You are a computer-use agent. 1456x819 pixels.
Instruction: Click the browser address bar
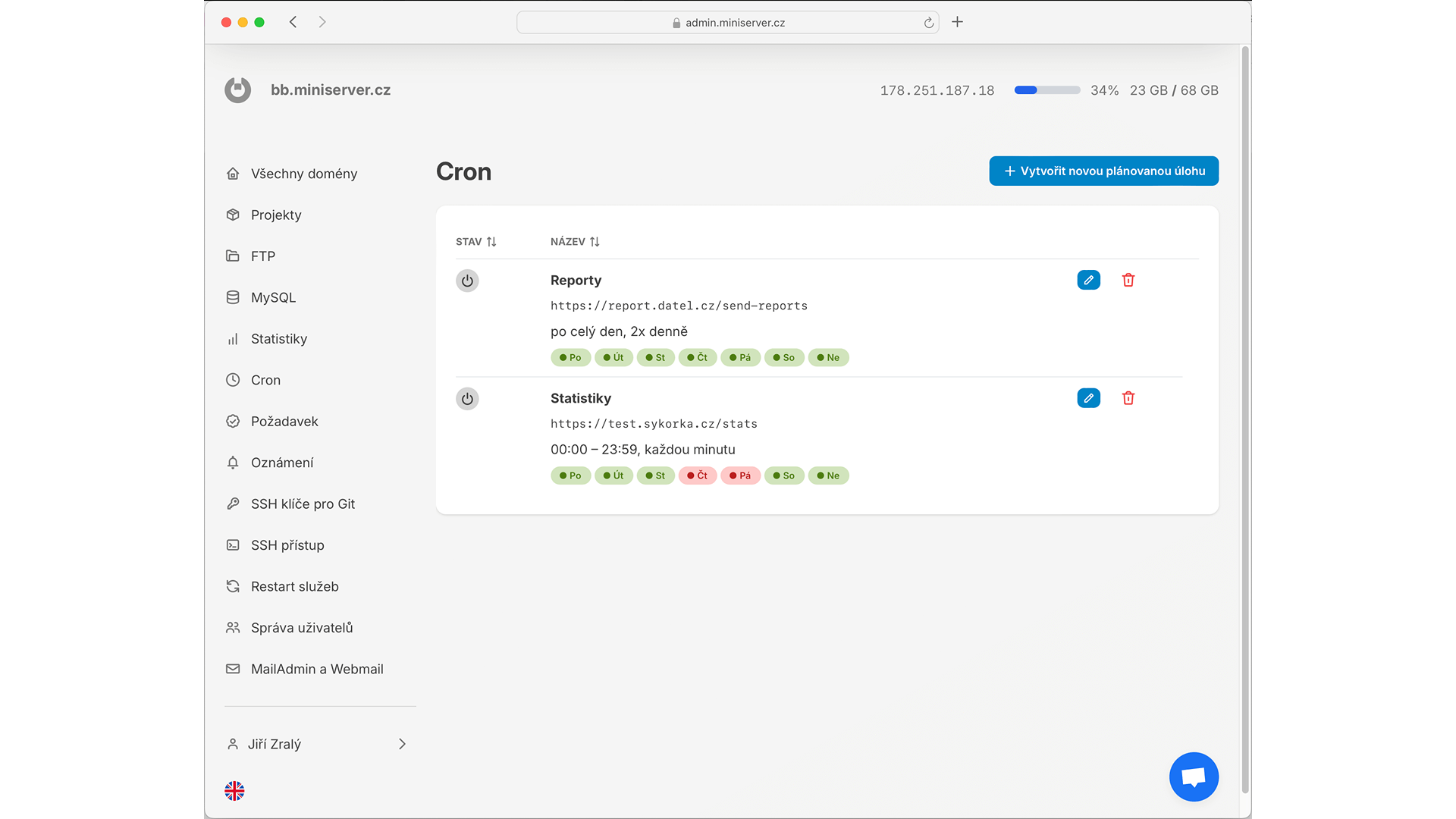click(727, 23)
